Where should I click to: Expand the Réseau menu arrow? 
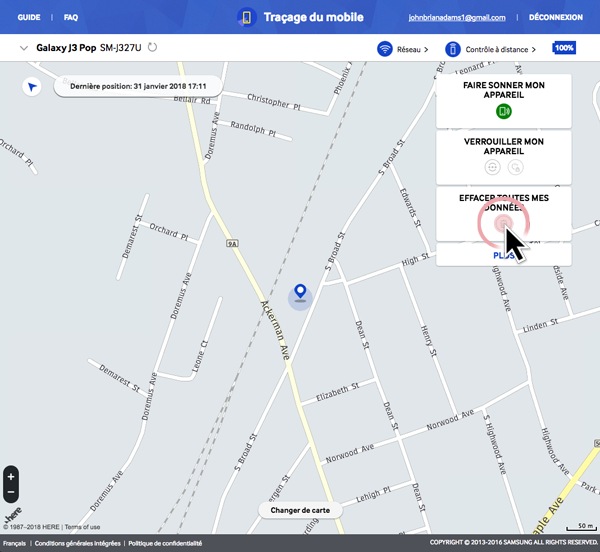pos(426,49)
